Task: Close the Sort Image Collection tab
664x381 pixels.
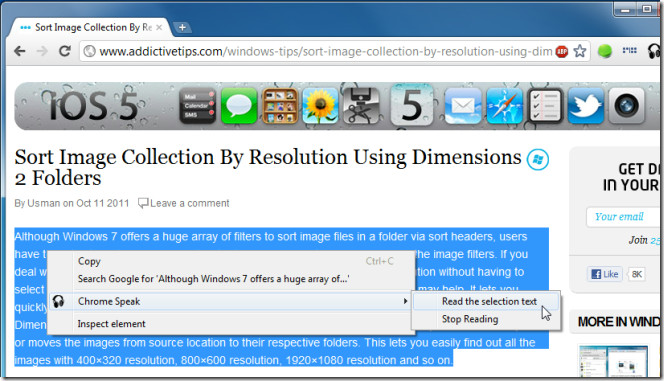Action: (x=159, y=28)
